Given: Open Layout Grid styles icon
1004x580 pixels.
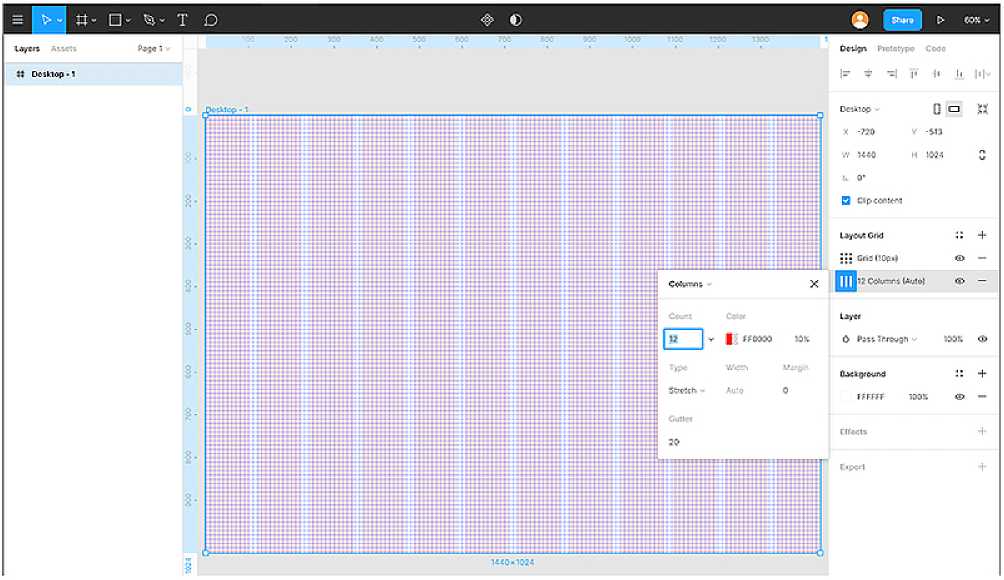Looking at the screenshot, I should point(959,236).
